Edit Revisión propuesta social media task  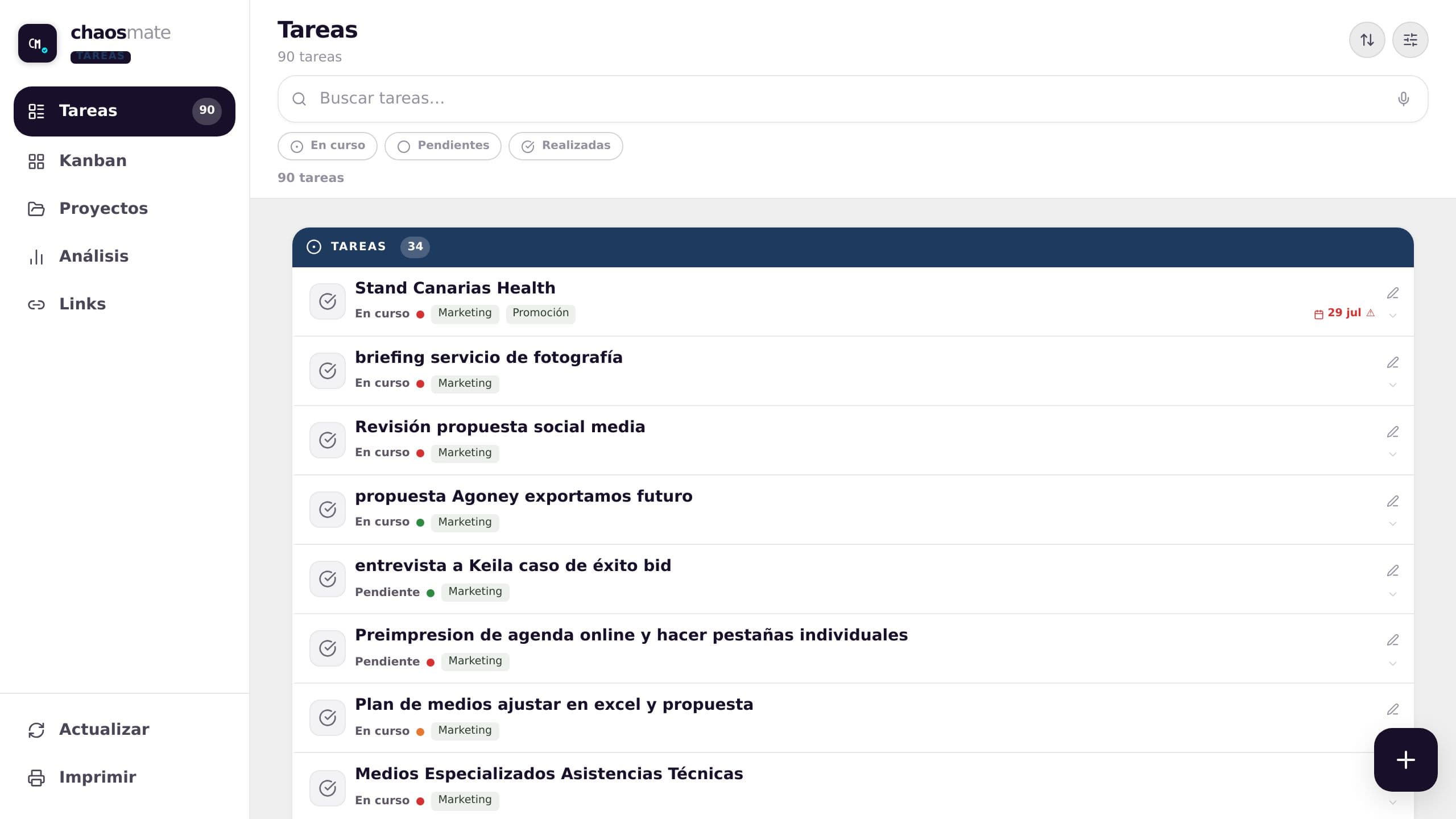coord(1392,432)
